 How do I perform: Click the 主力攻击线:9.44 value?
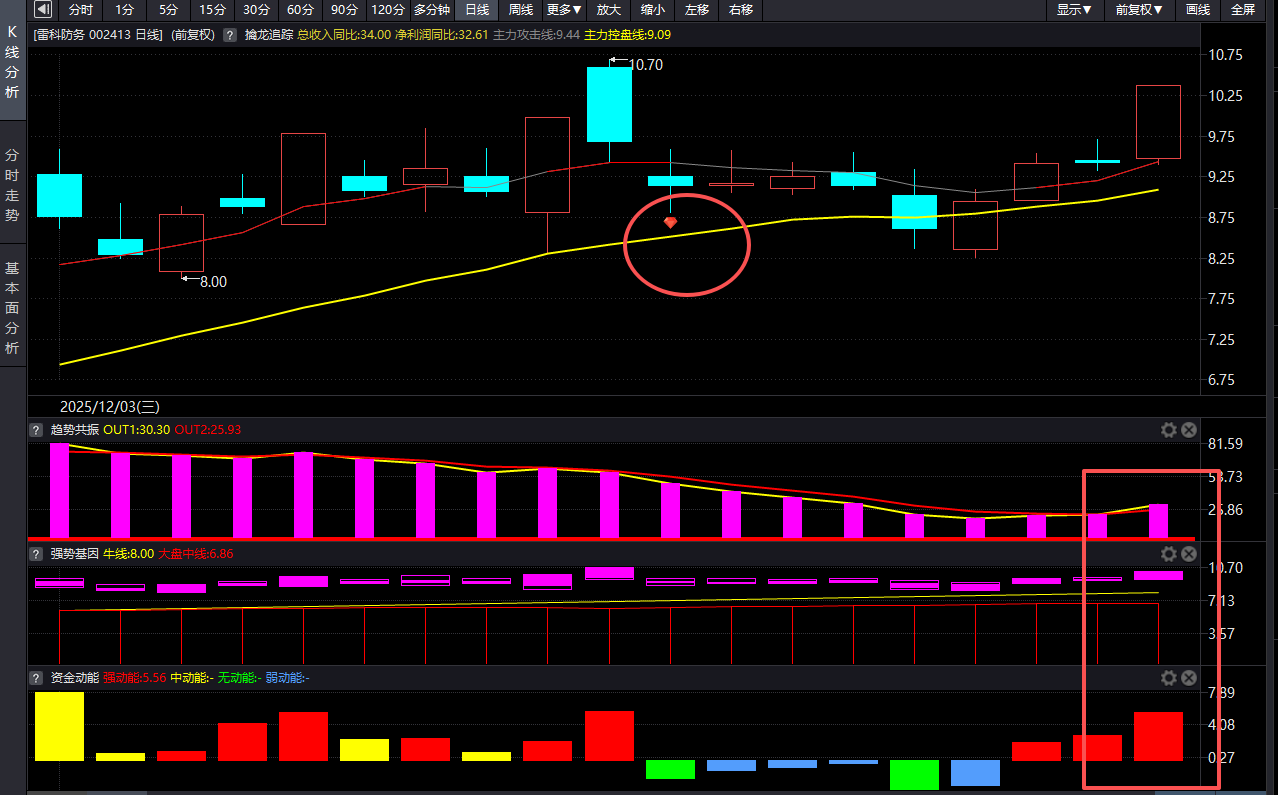537,34
